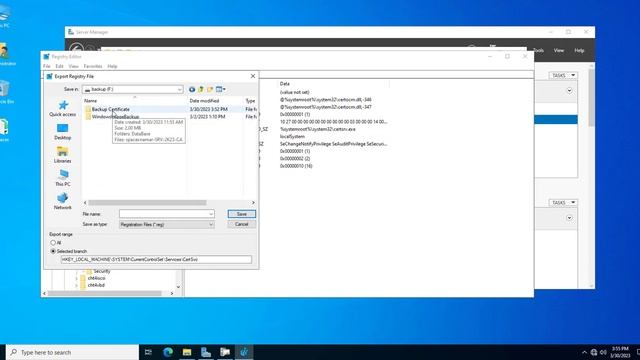Click the registry tree scroll down arrow
Image resolution: width=640 pixels, height=360 pixels.
(x=178, y=287)
